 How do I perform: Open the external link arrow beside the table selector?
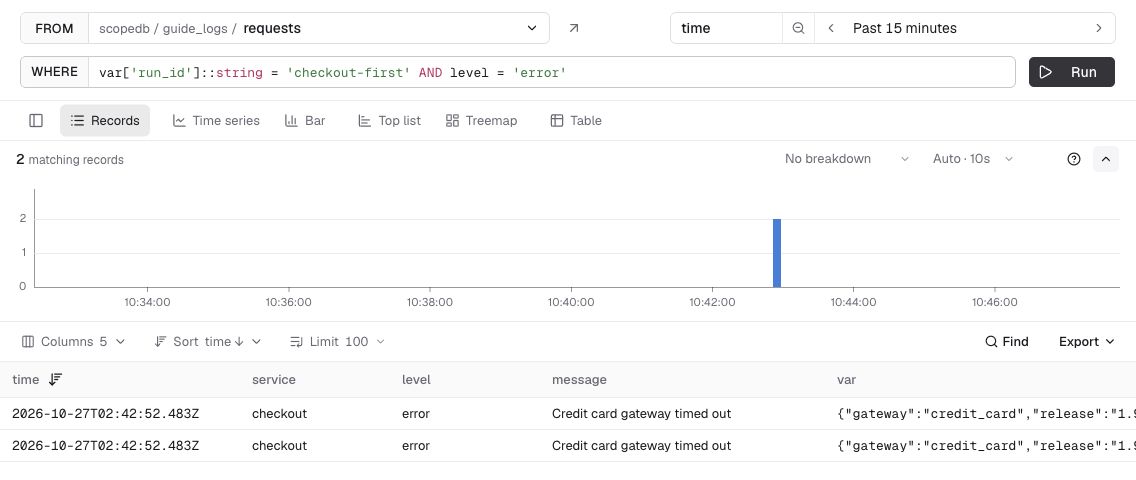click(x=574, y=28)
